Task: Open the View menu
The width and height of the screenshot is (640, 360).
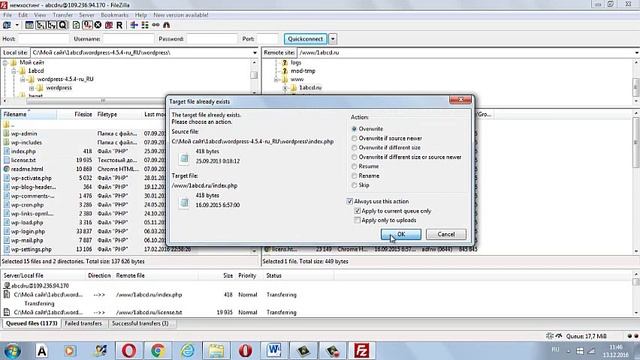Action: click(40, 15)
